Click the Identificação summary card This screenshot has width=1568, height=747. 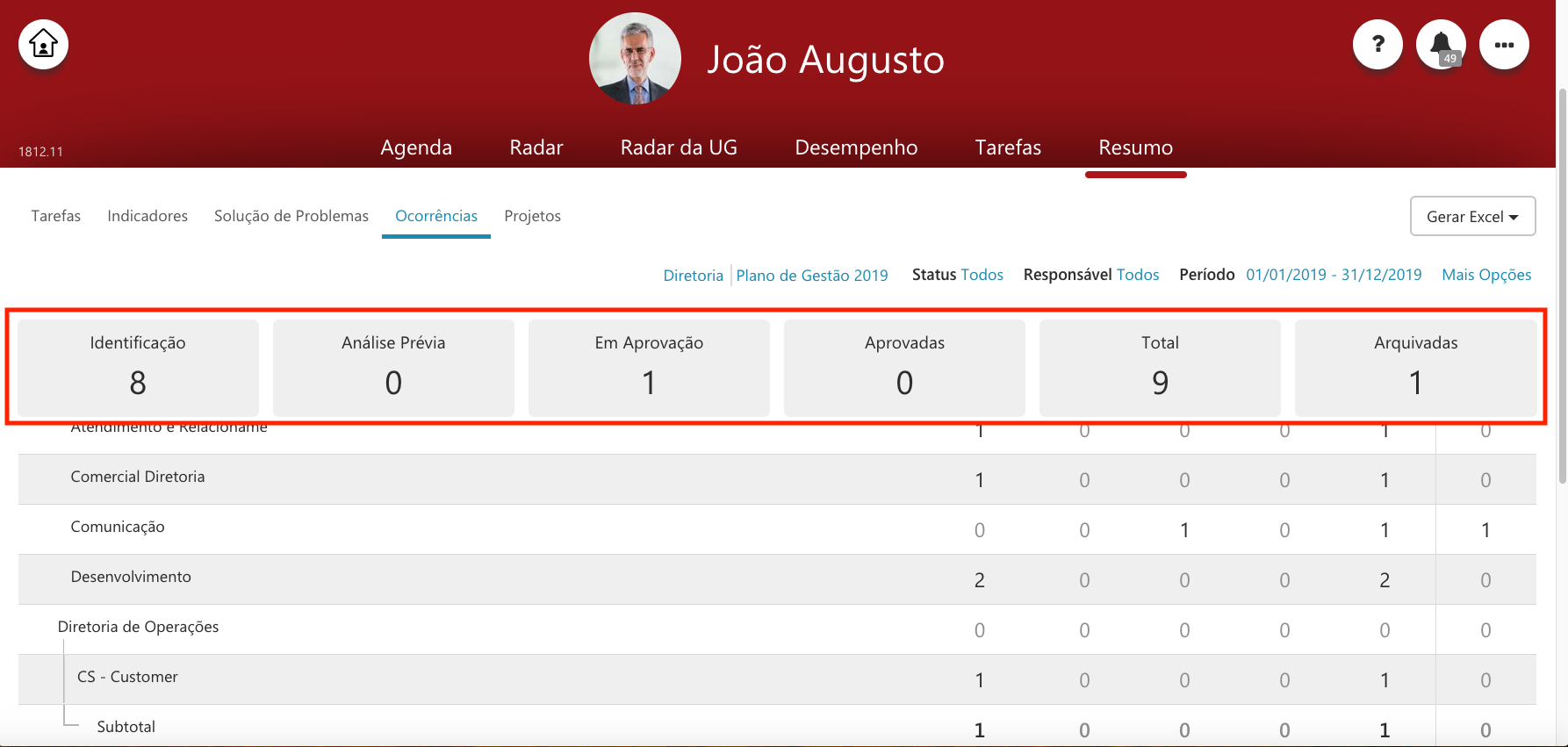[138, 368]
